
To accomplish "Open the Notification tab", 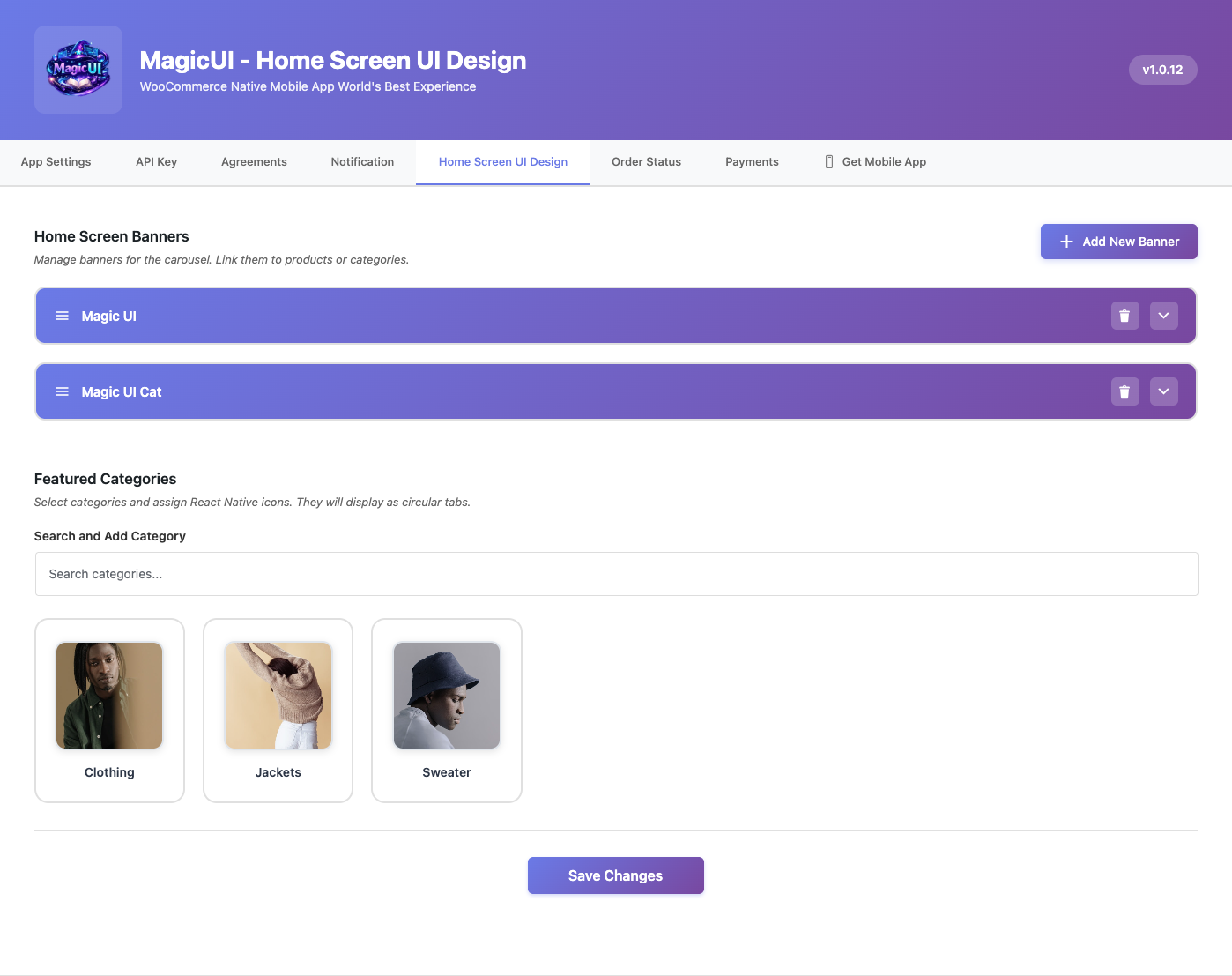I will coord(362,162).
